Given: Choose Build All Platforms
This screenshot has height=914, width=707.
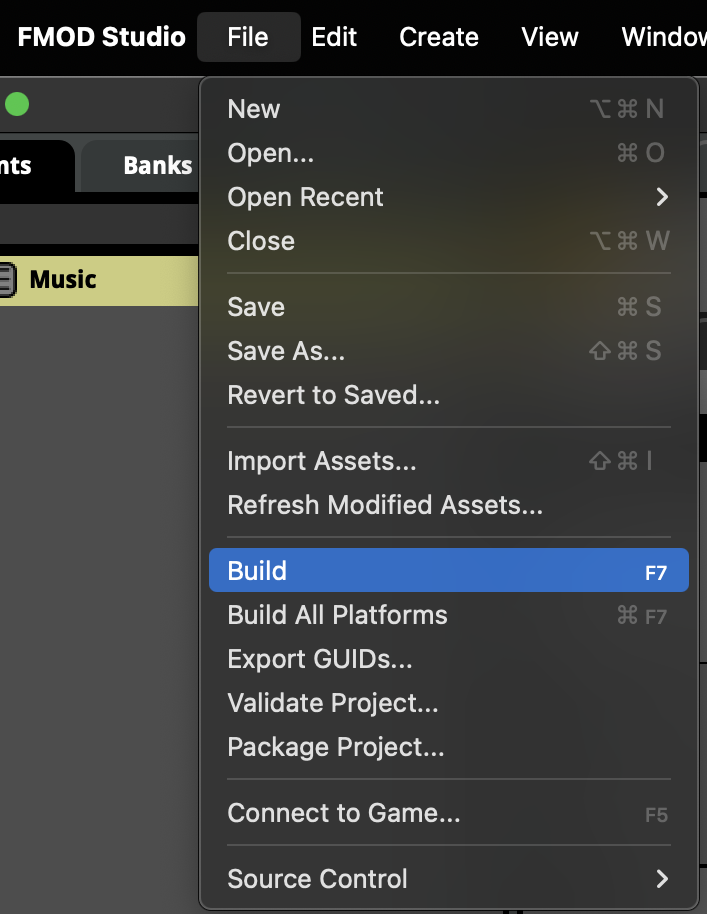Looking at the screenshot, I should coord(337,615).
